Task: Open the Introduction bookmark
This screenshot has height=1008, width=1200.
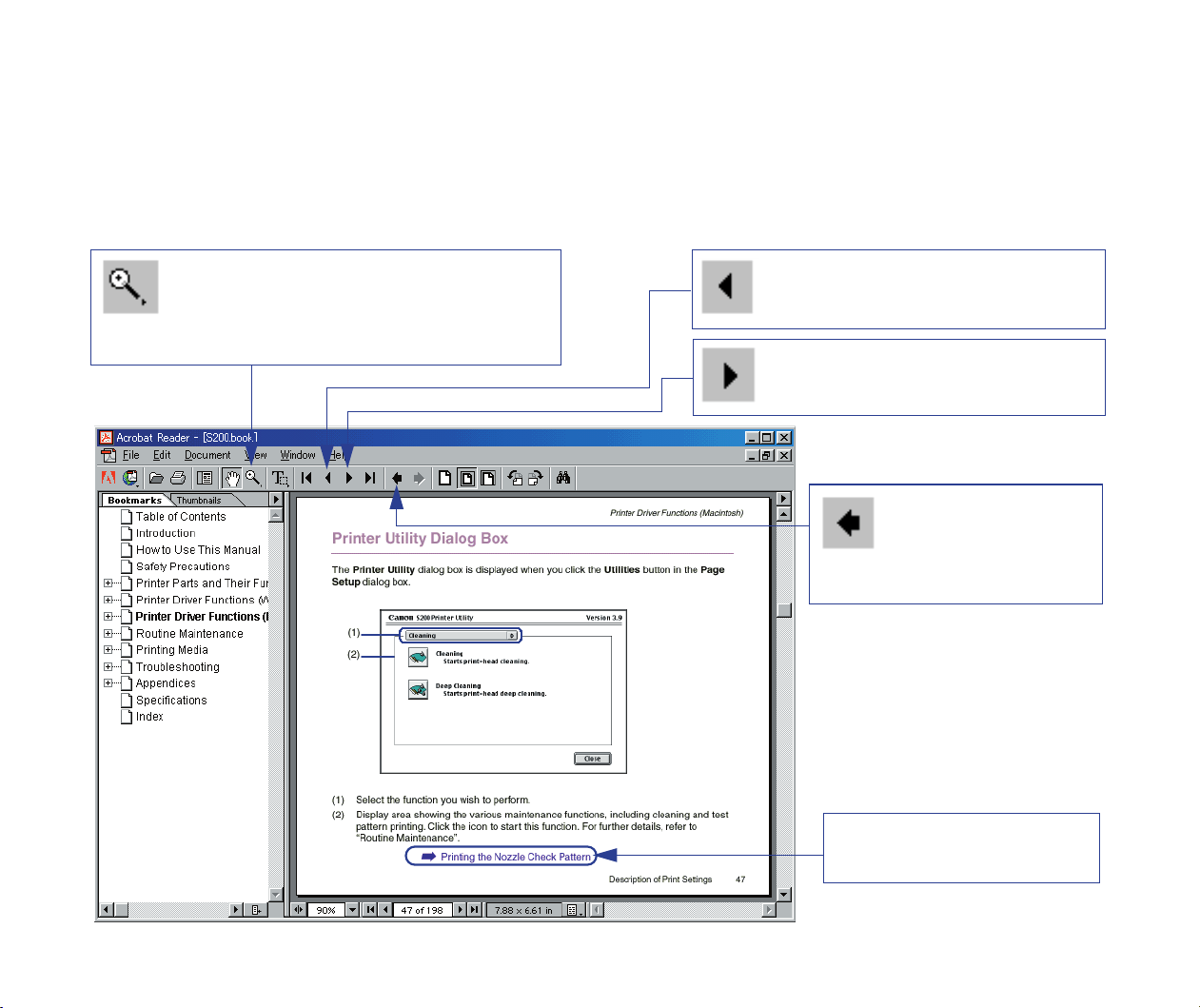Action: [x=166, y=533]
